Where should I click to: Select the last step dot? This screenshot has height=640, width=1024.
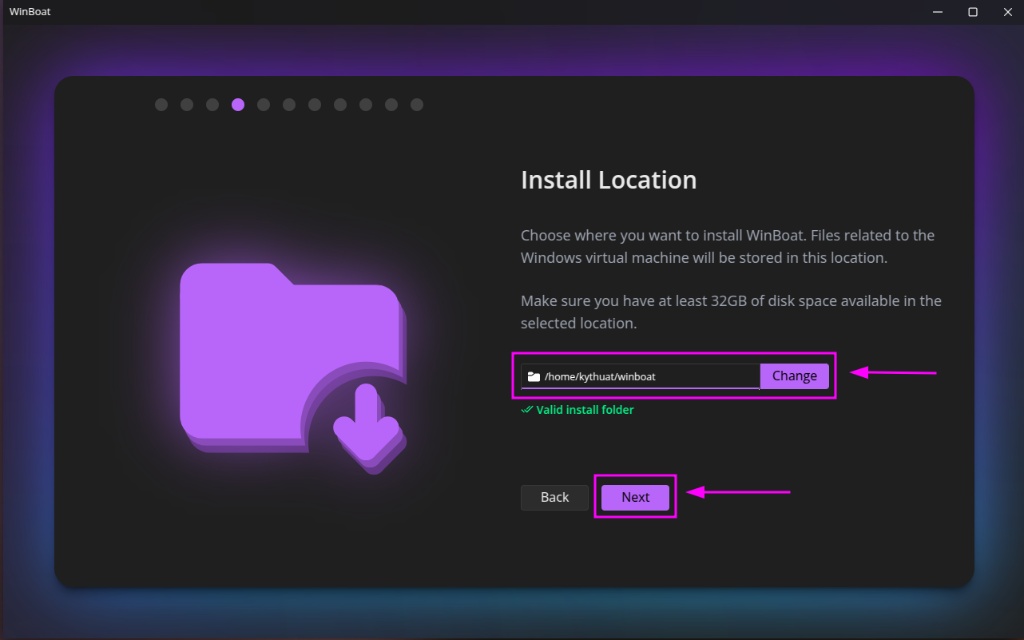click(417, 104)
